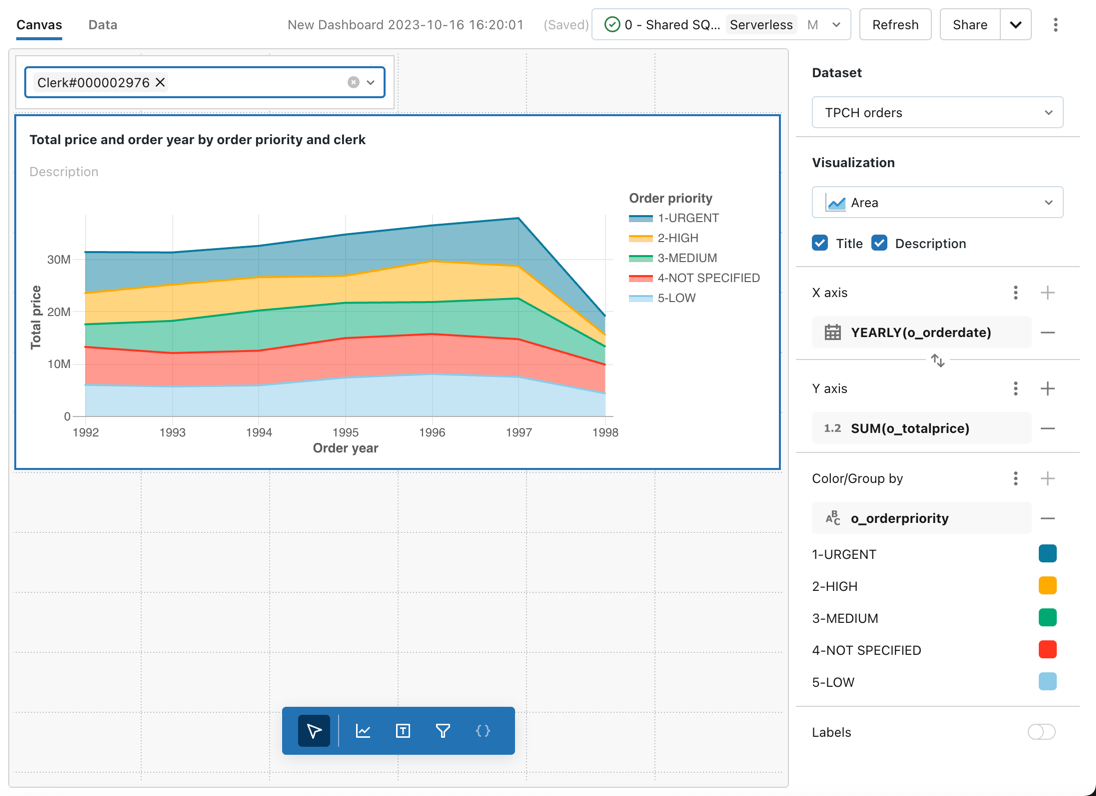Add another Y axis field
This screenshot has height=796, width=1096.
tap(1047, 388)
